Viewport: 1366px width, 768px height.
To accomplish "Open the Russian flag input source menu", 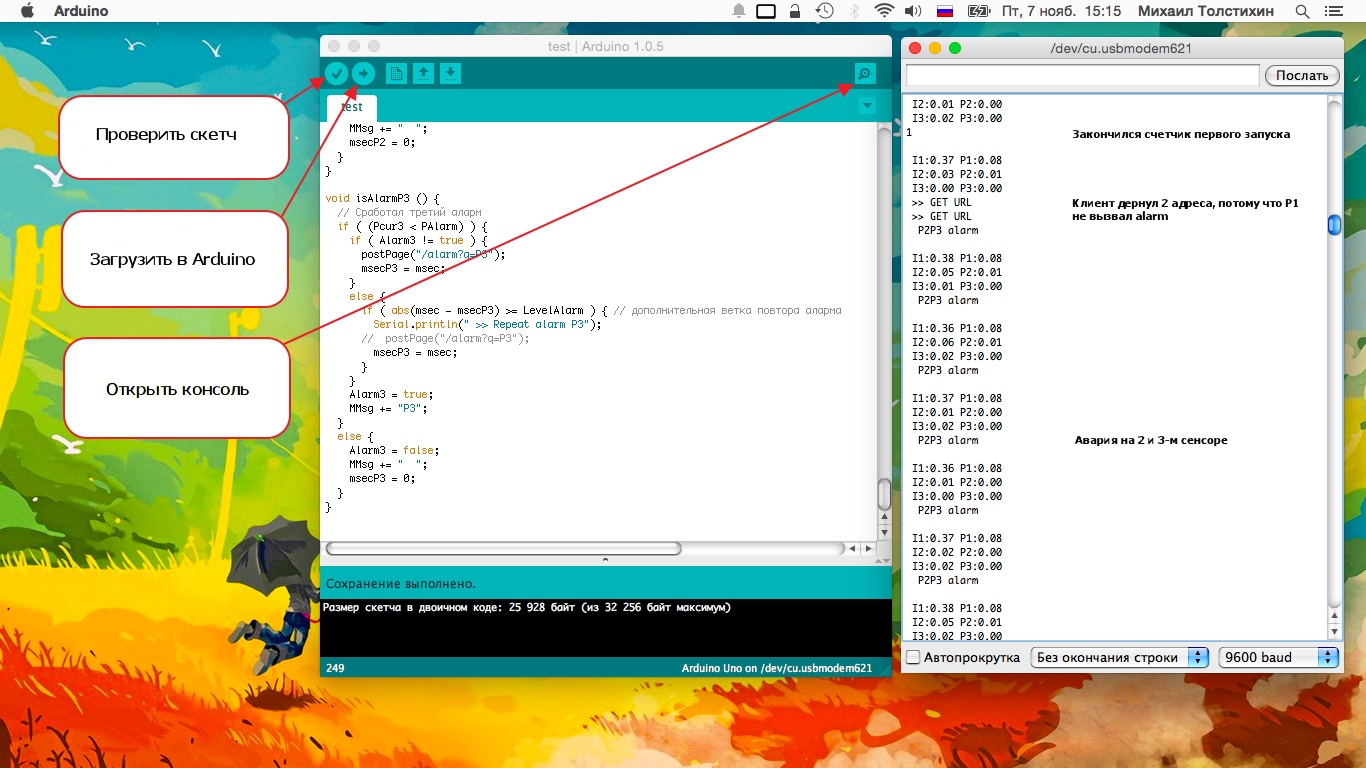I will pyautogui.click(x=944, y=11).
